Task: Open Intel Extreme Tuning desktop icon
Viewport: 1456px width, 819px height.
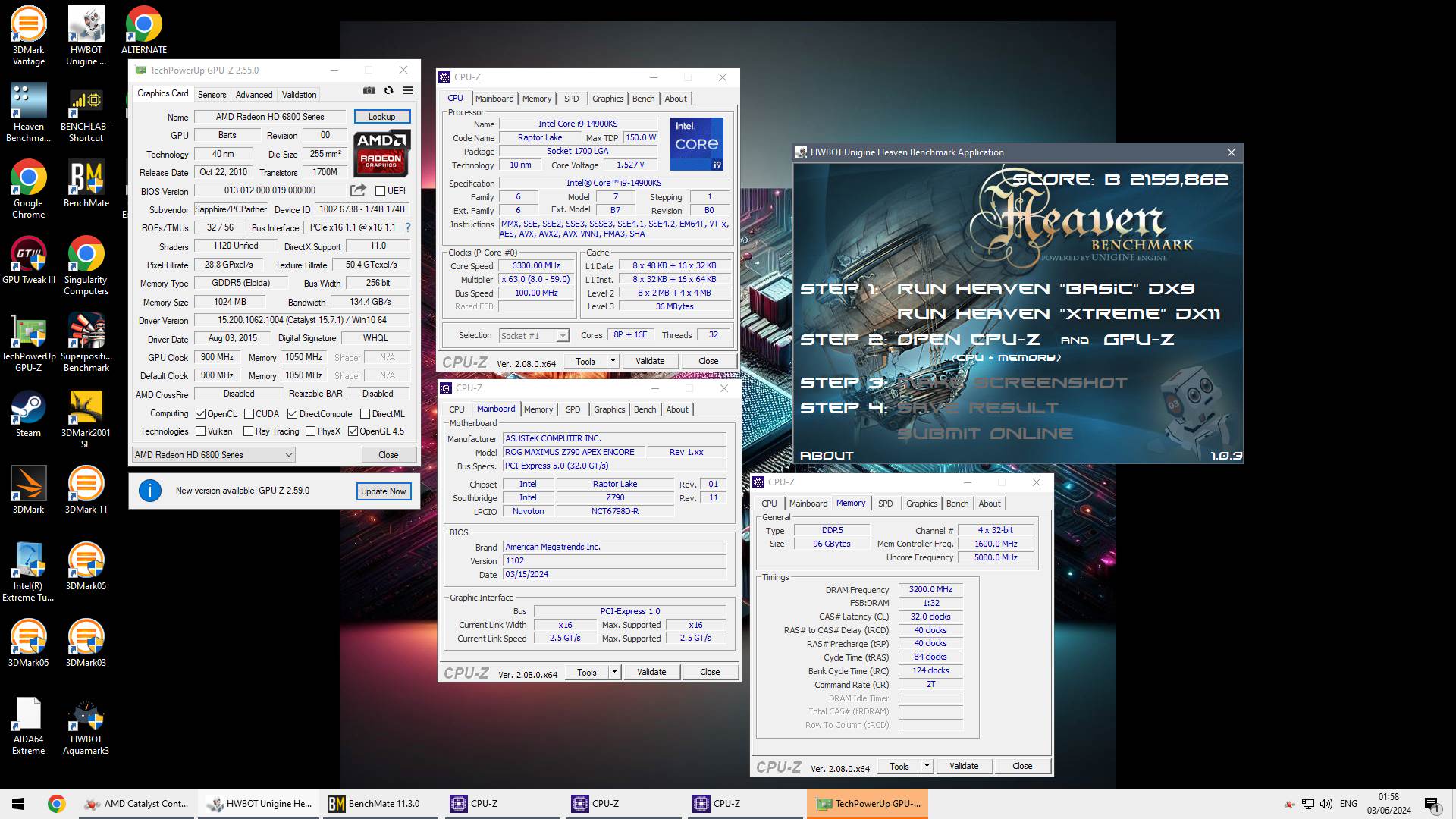Action: pos(28,572)
